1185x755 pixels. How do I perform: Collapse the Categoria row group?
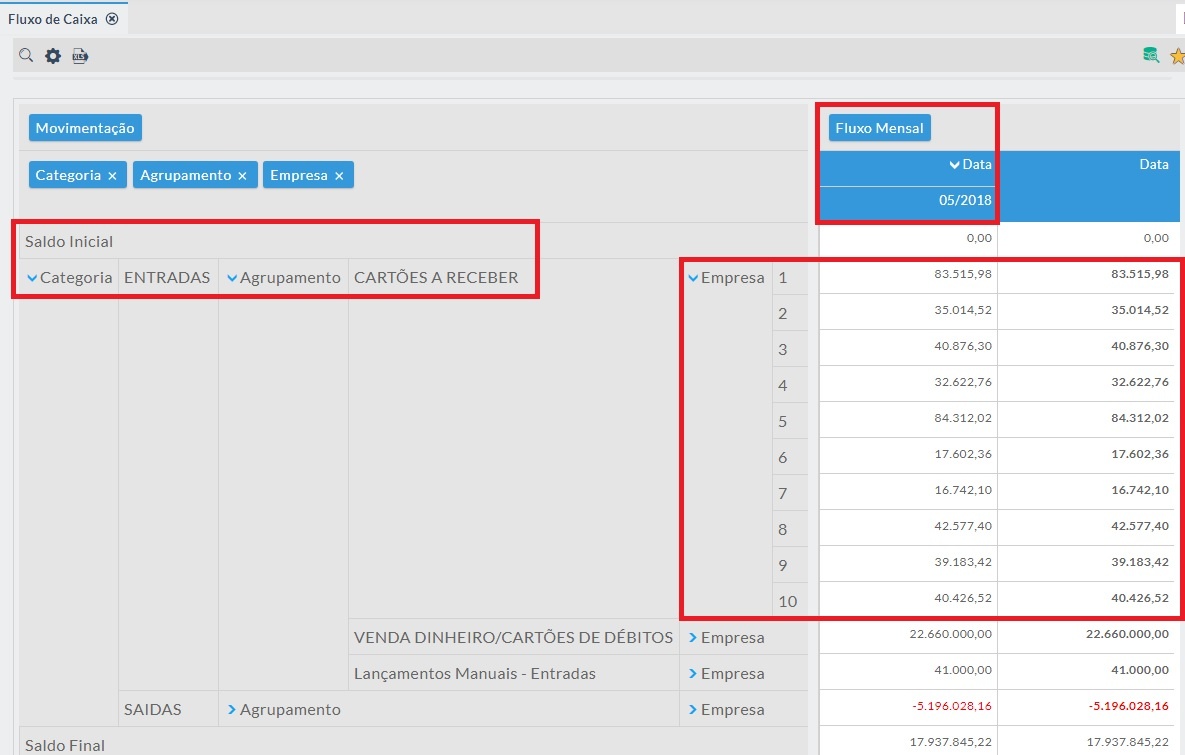tap(32, 278)
